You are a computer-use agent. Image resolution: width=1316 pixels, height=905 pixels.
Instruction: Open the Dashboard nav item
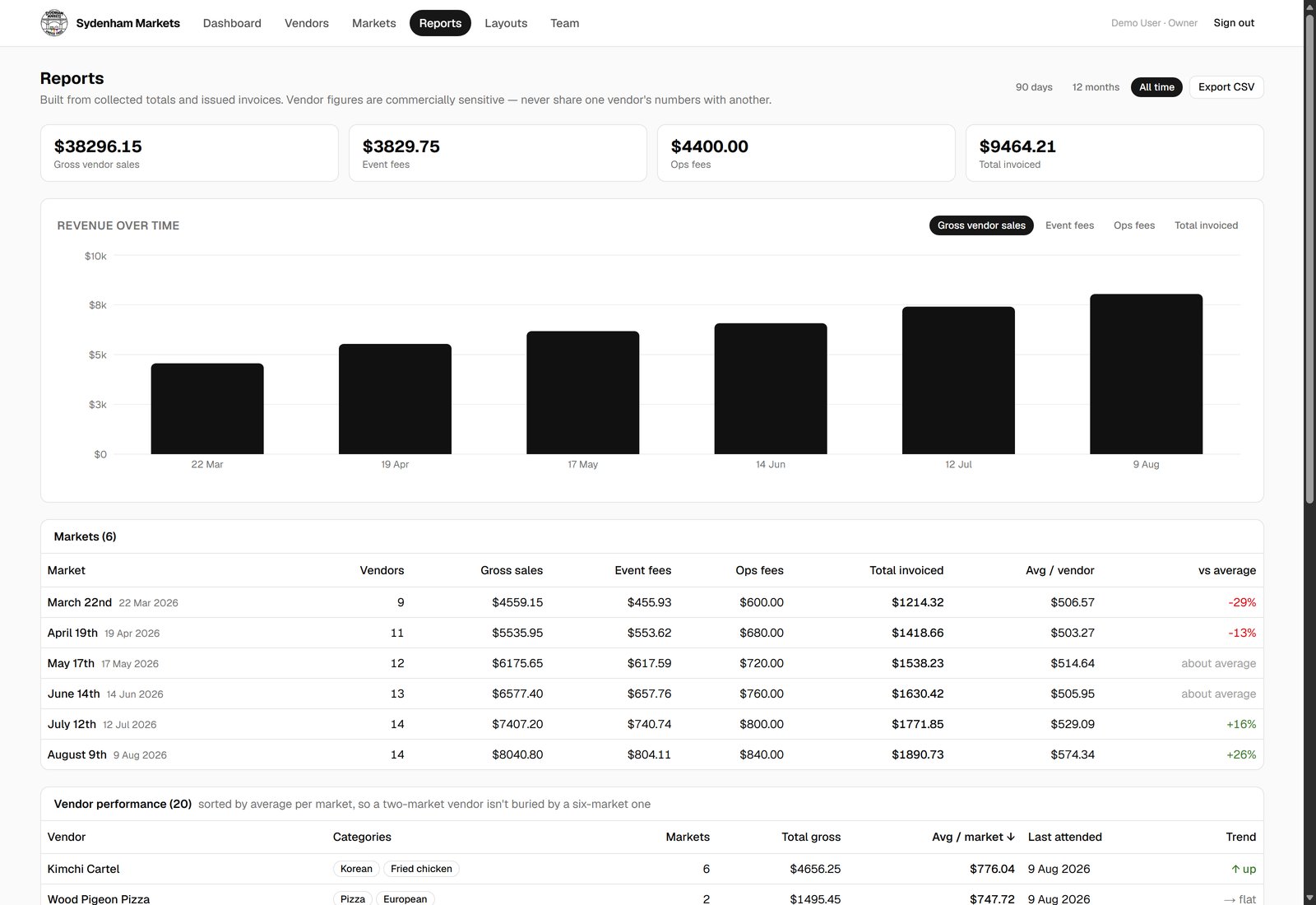point(232,23)
